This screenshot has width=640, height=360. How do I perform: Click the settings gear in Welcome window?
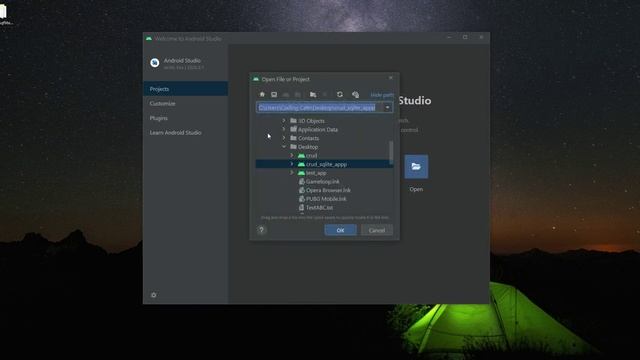(x=153, y=295)
